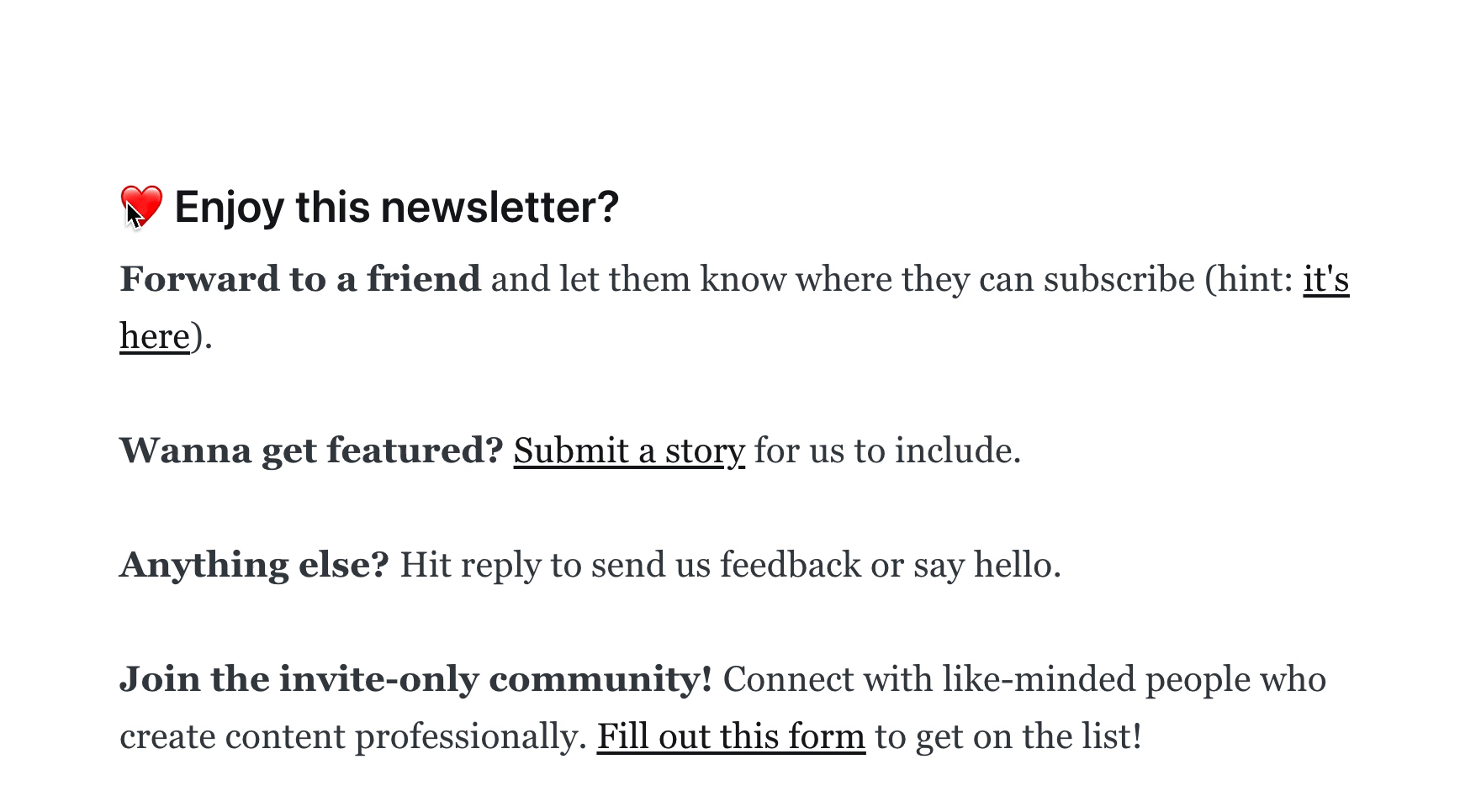
Task: Click the bold "Forward to a friend" text
Action: tap(300, 279)
